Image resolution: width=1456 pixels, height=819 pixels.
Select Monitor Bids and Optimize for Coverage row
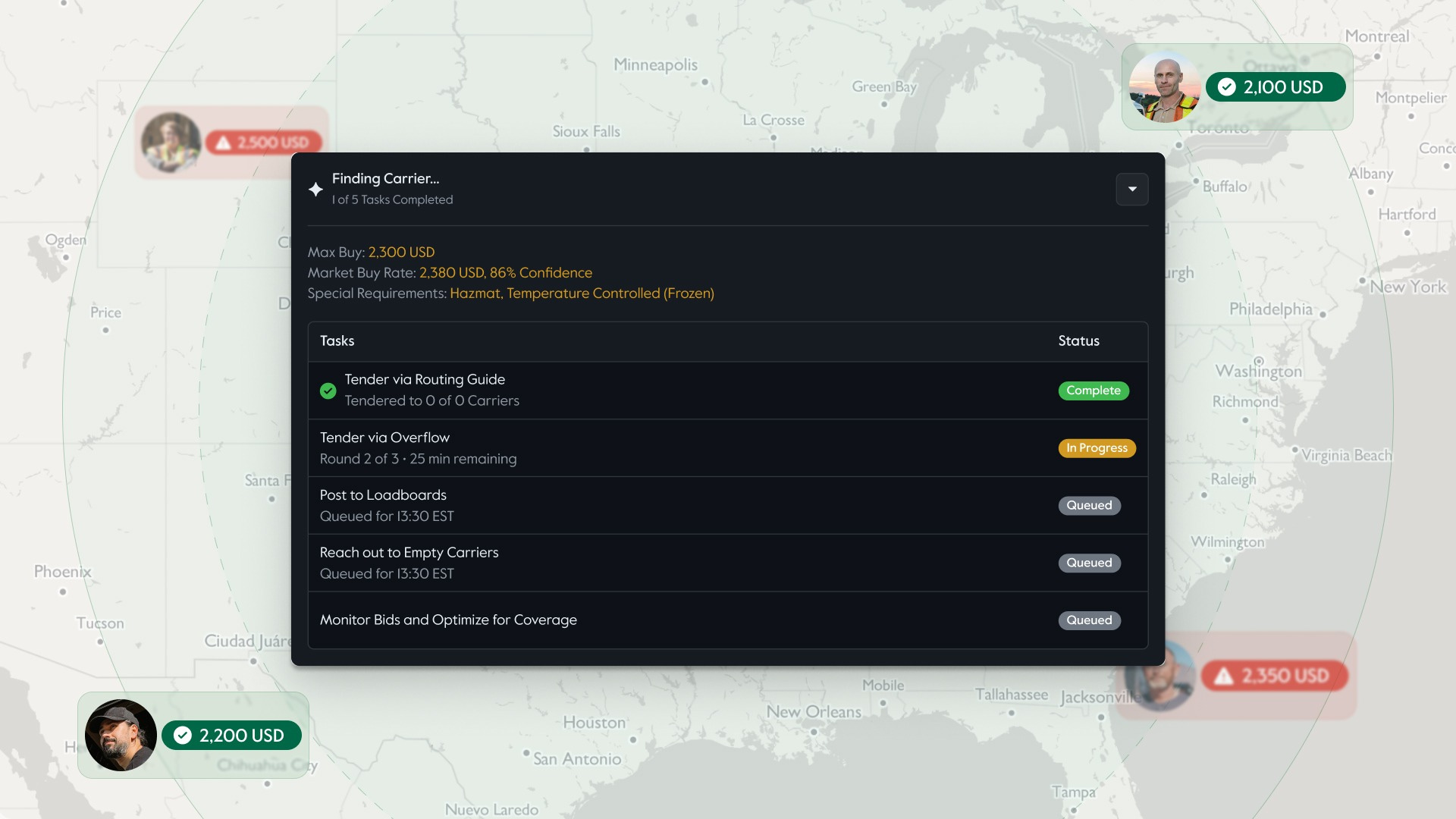click(x=727, y=620)
